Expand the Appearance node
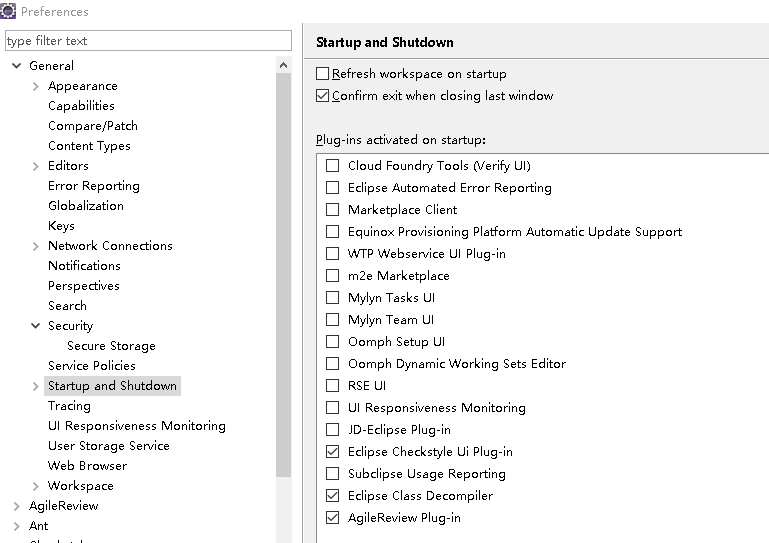 point(35,86)
